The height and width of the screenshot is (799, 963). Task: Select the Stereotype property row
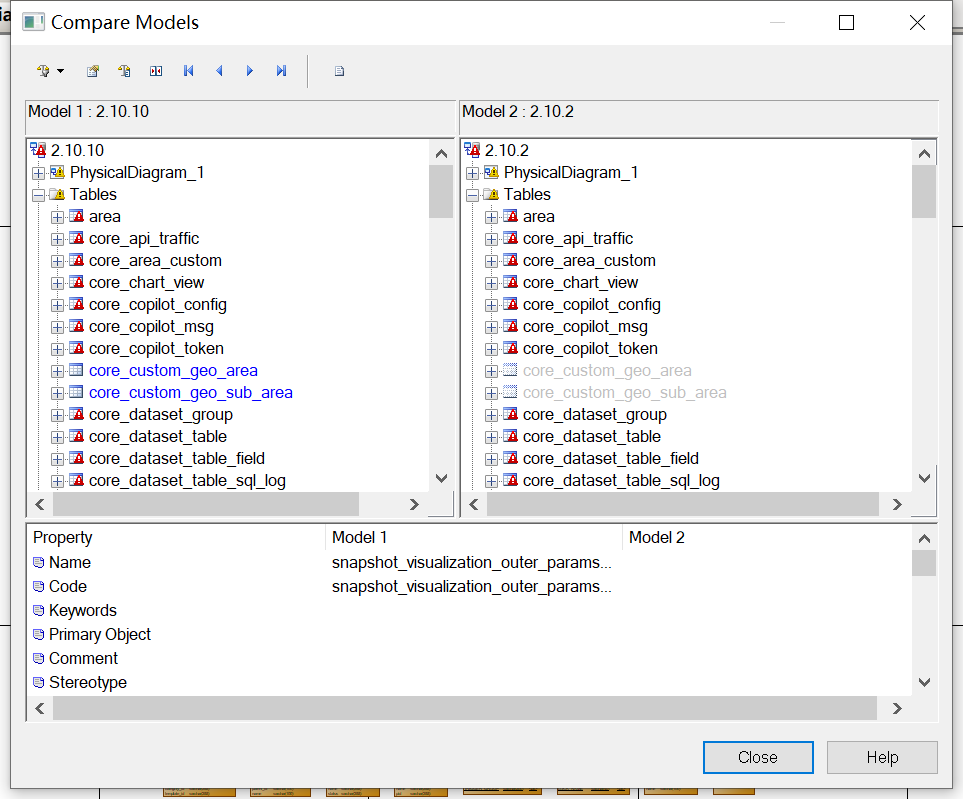(86, 682)
